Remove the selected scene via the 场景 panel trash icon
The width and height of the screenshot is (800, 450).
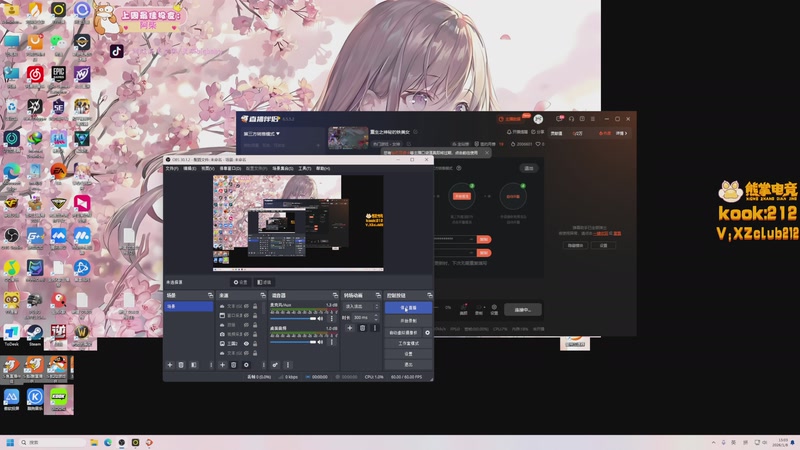[181, 365]
